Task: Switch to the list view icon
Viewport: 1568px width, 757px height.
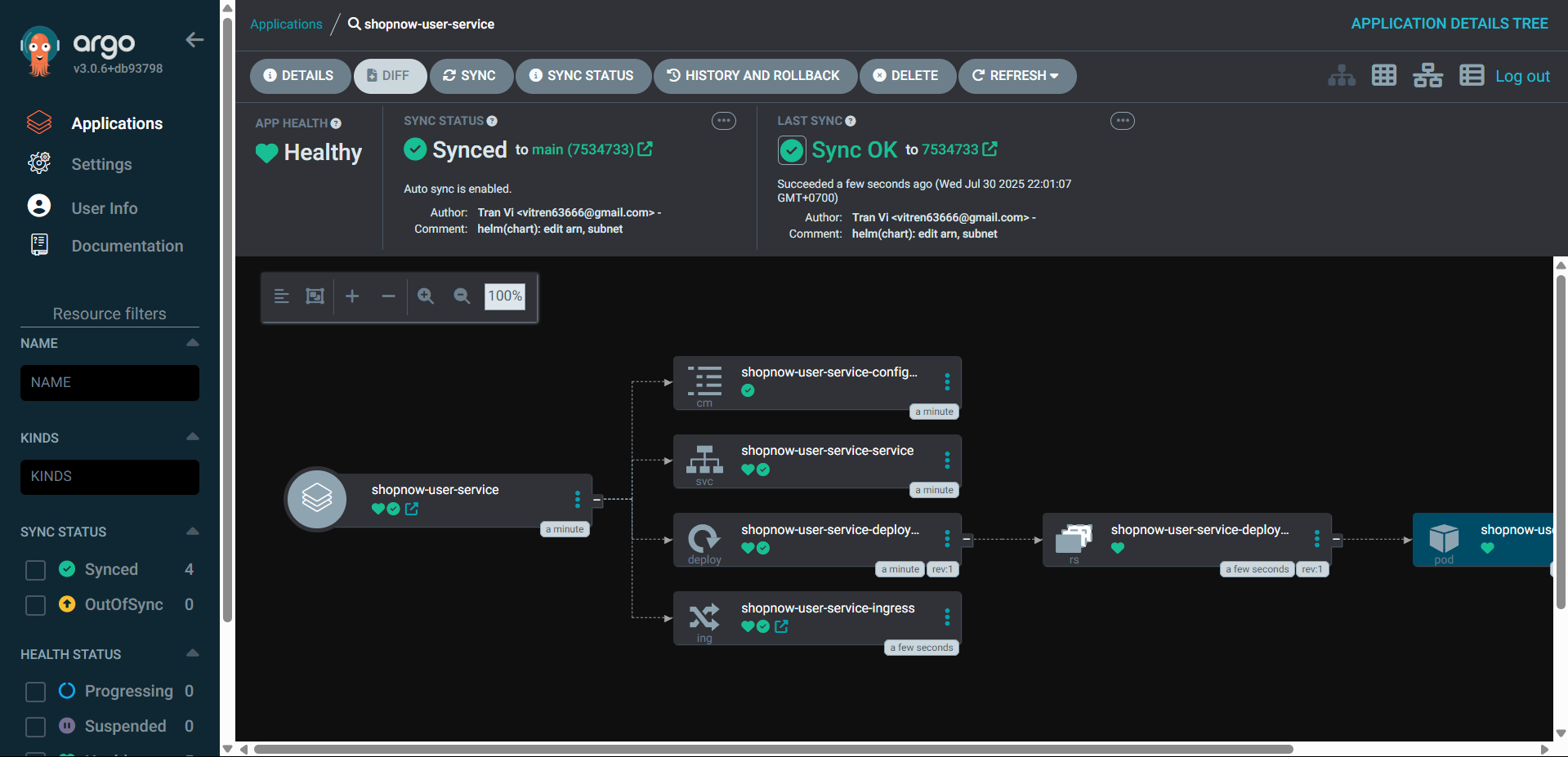Action: coord(1471,75)
